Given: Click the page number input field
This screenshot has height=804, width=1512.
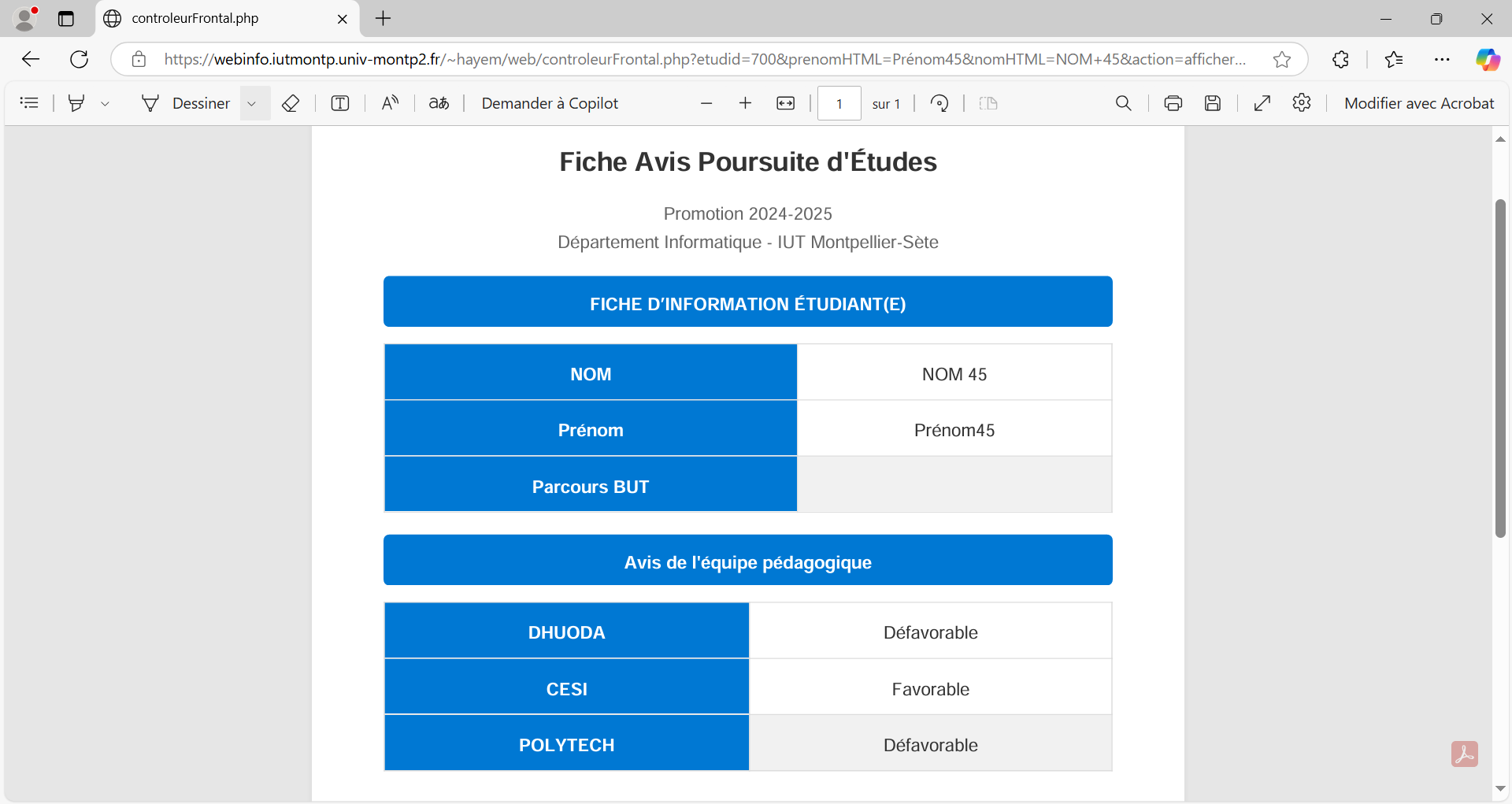Looking at the screenshot, I should (x=839, y=103).
